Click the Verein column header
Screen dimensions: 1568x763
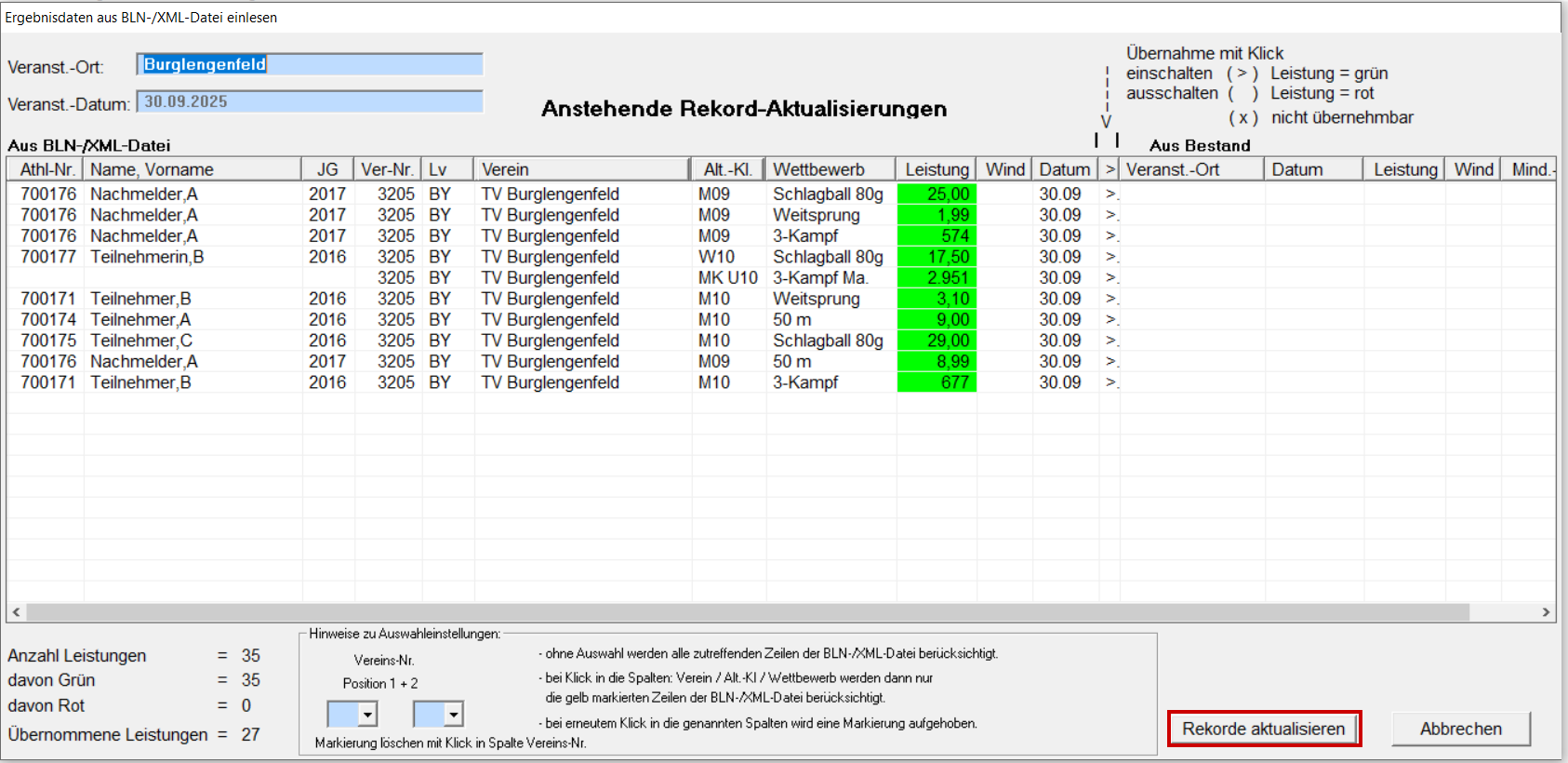click(581, 169)
